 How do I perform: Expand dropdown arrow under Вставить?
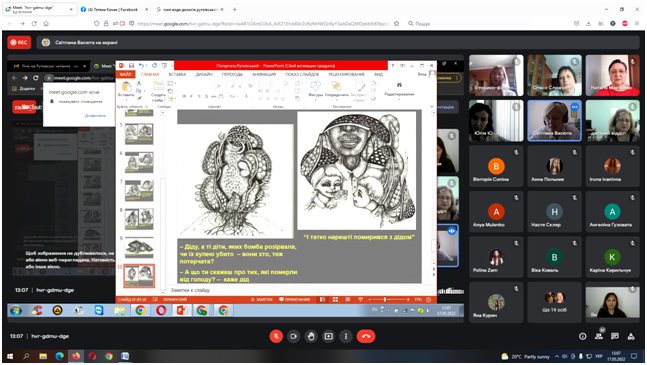pos(126,99)
